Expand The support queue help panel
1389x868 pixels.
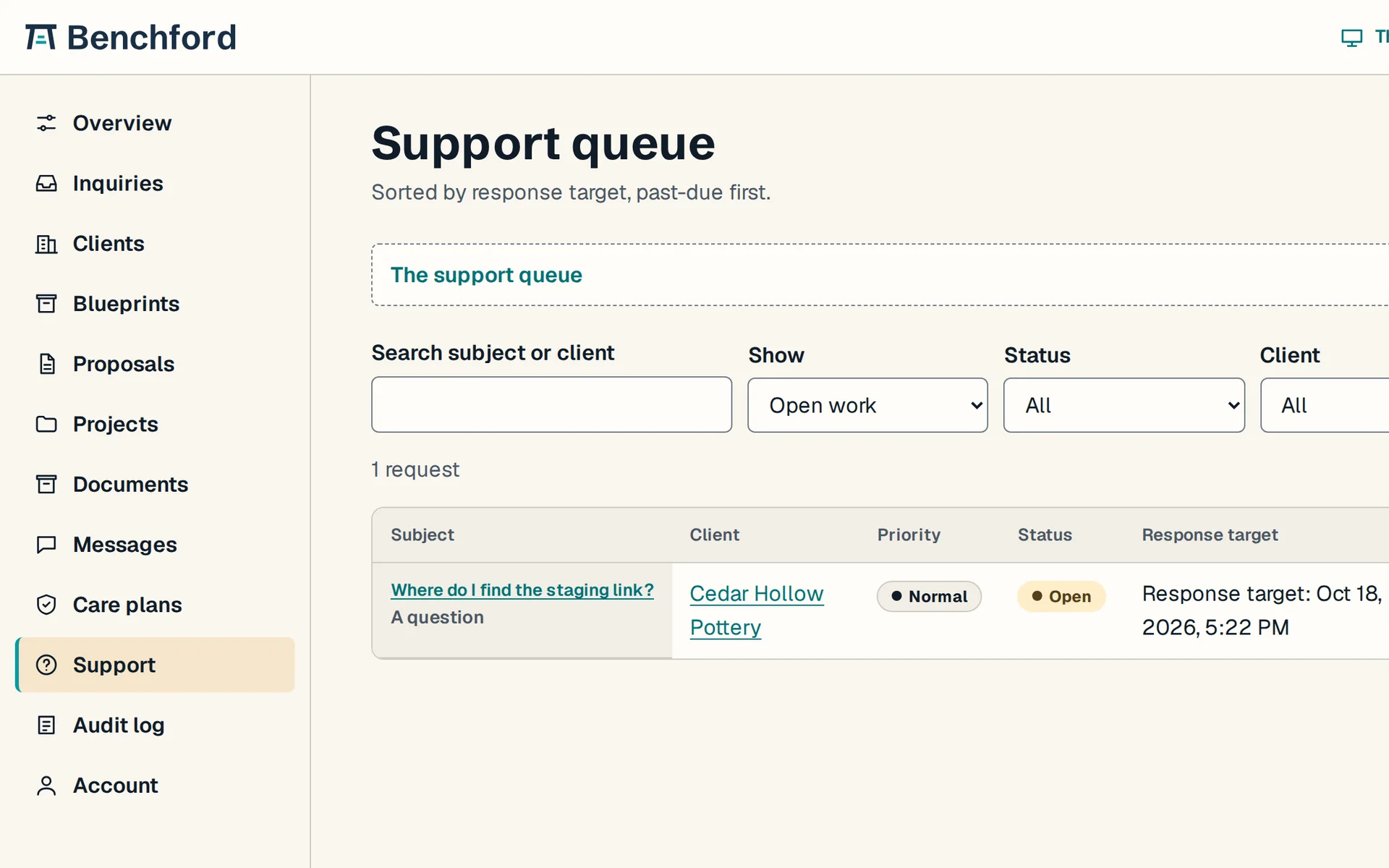coord(486,275)
